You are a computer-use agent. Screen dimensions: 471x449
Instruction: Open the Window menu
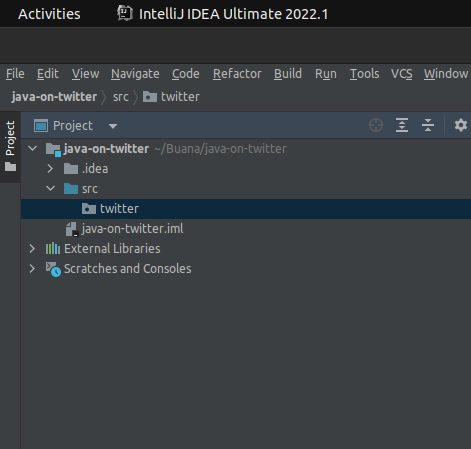pos(446,74)
